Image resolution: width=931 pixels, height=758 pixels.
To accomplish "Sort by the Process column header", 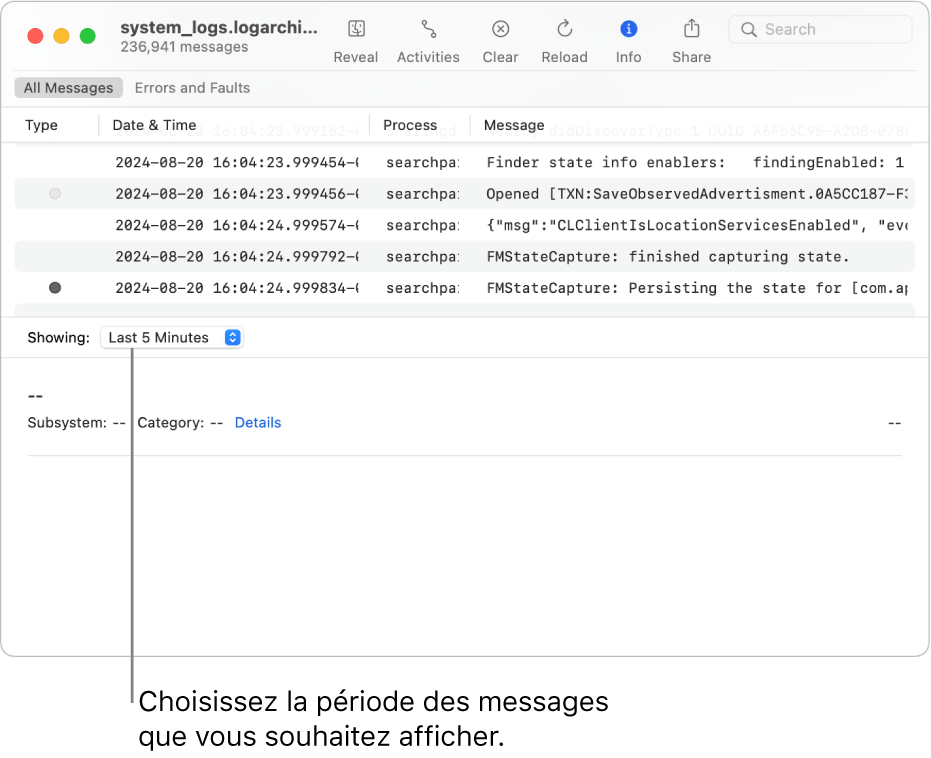I will click(x=410, y=125).
